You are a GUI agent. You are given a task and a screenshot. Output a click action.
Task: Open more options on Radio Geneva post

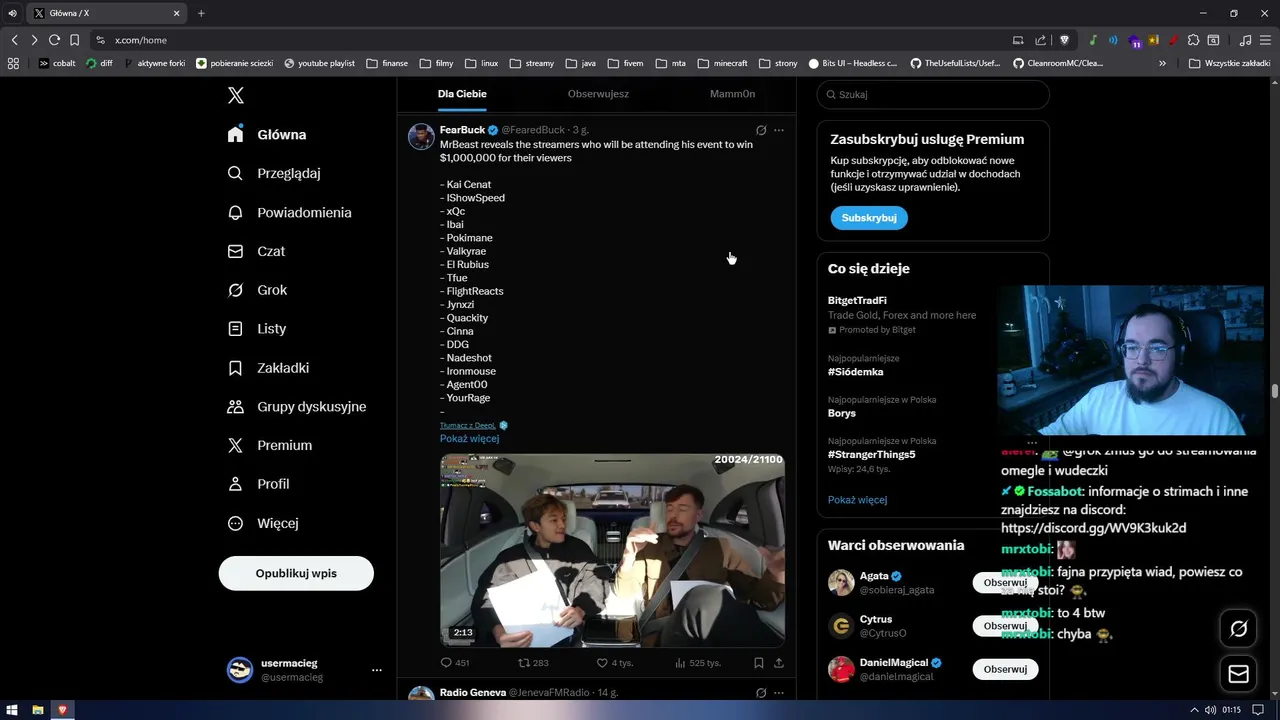pos(779,692)
